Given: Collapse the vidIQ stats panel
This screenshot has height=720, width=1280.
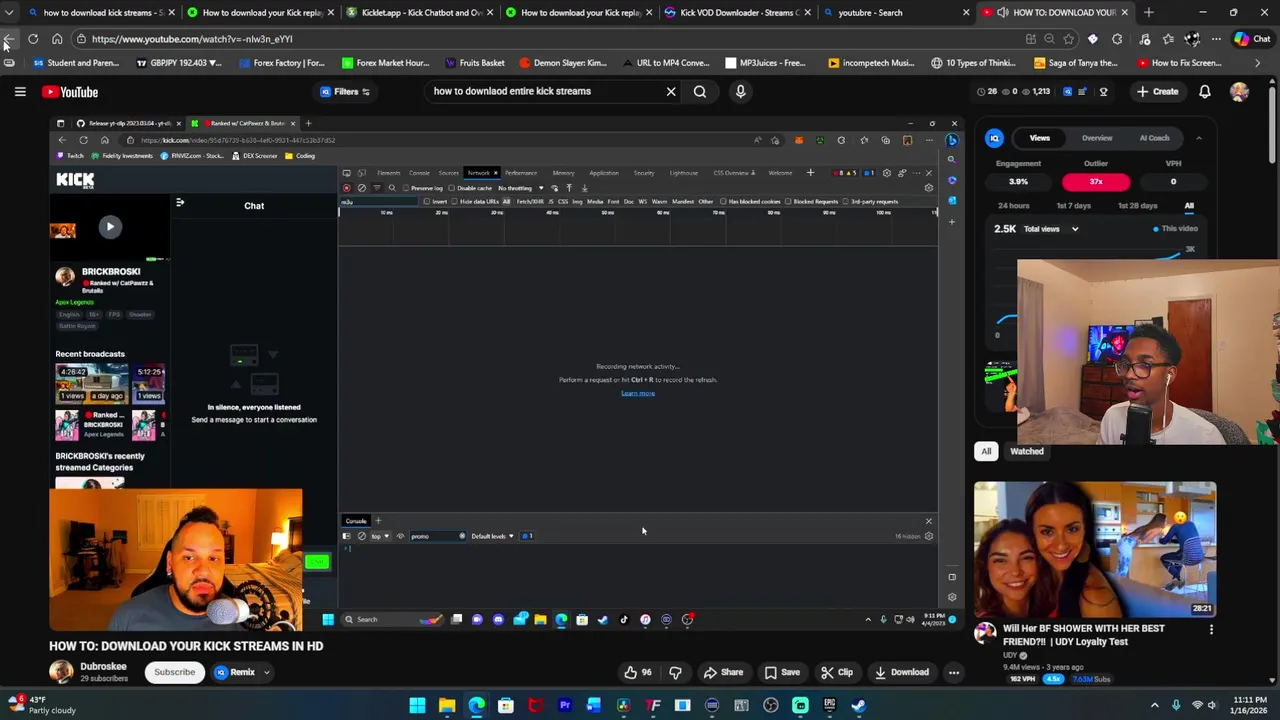Looking at the screenshot, I should click(1199, 138).
